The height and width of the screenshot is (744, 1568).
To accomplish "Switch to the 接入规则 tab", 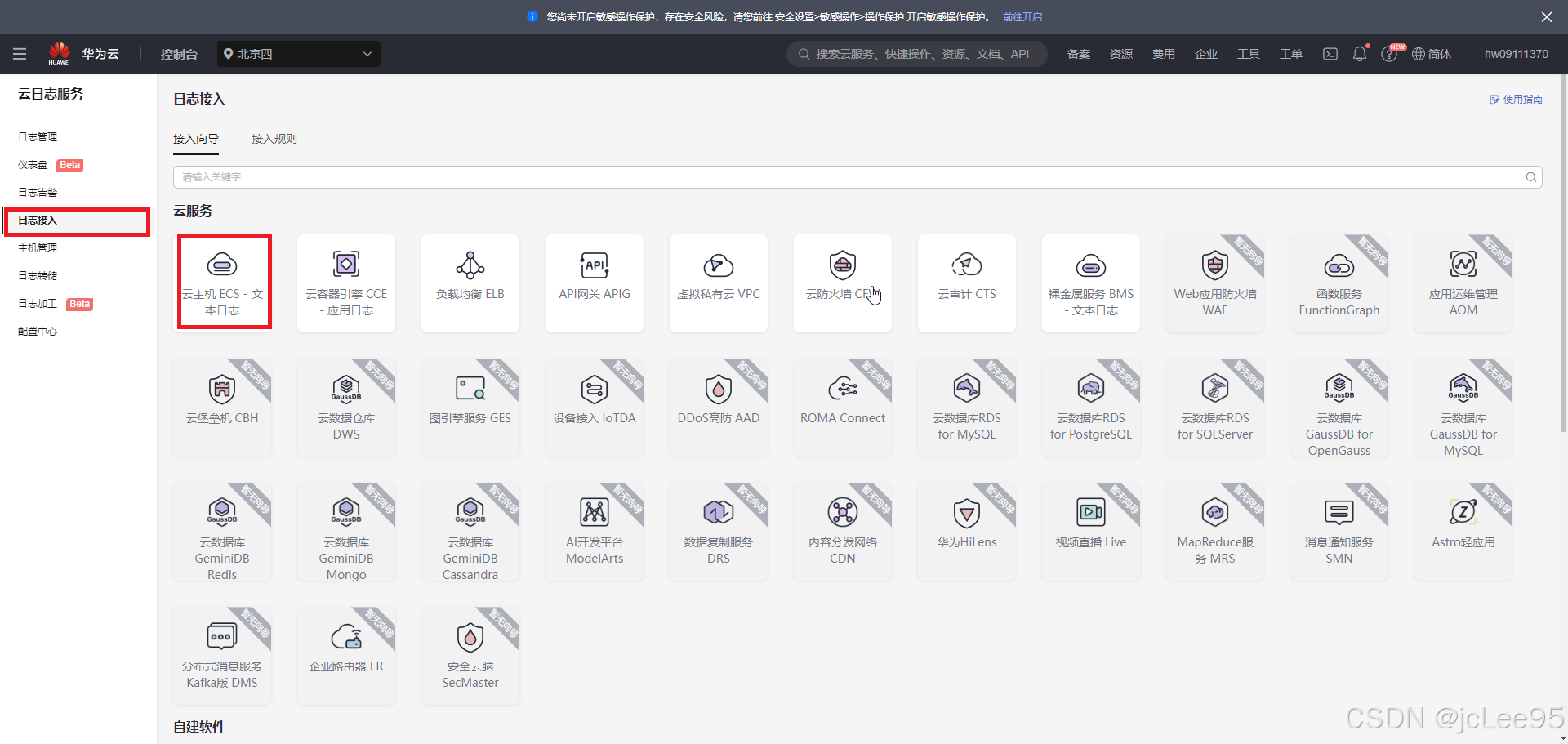I will (x=274, y=139).
